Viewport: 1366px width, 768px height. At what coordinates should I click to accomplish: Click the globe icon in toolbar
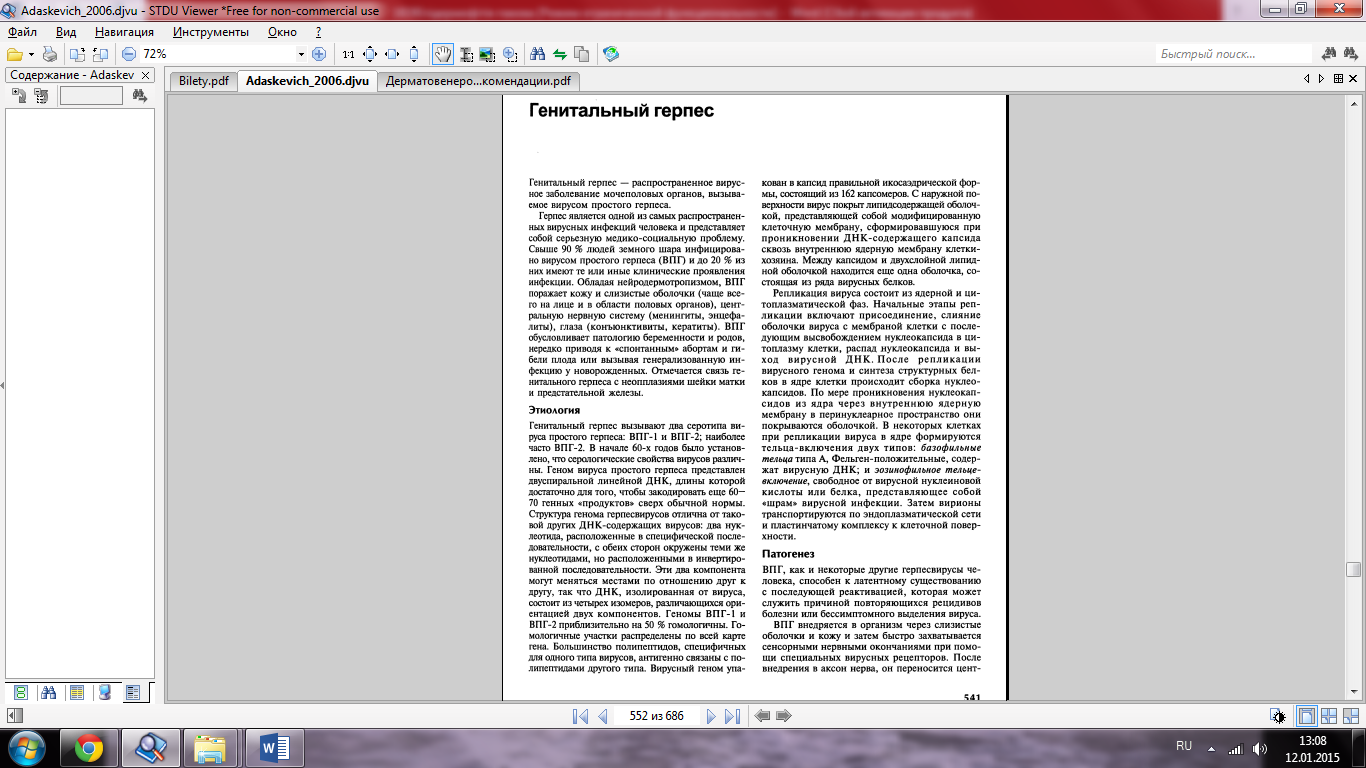point(611,54)
